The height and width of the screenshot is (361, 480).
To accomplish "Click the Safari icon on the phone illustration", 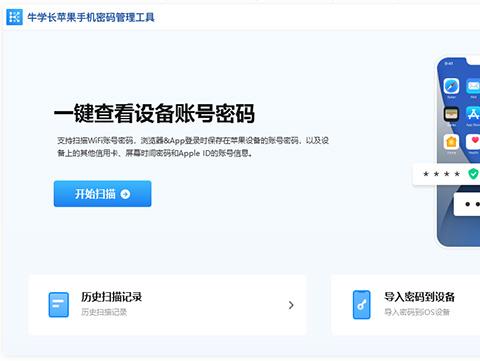I will [x=451, y=86].
